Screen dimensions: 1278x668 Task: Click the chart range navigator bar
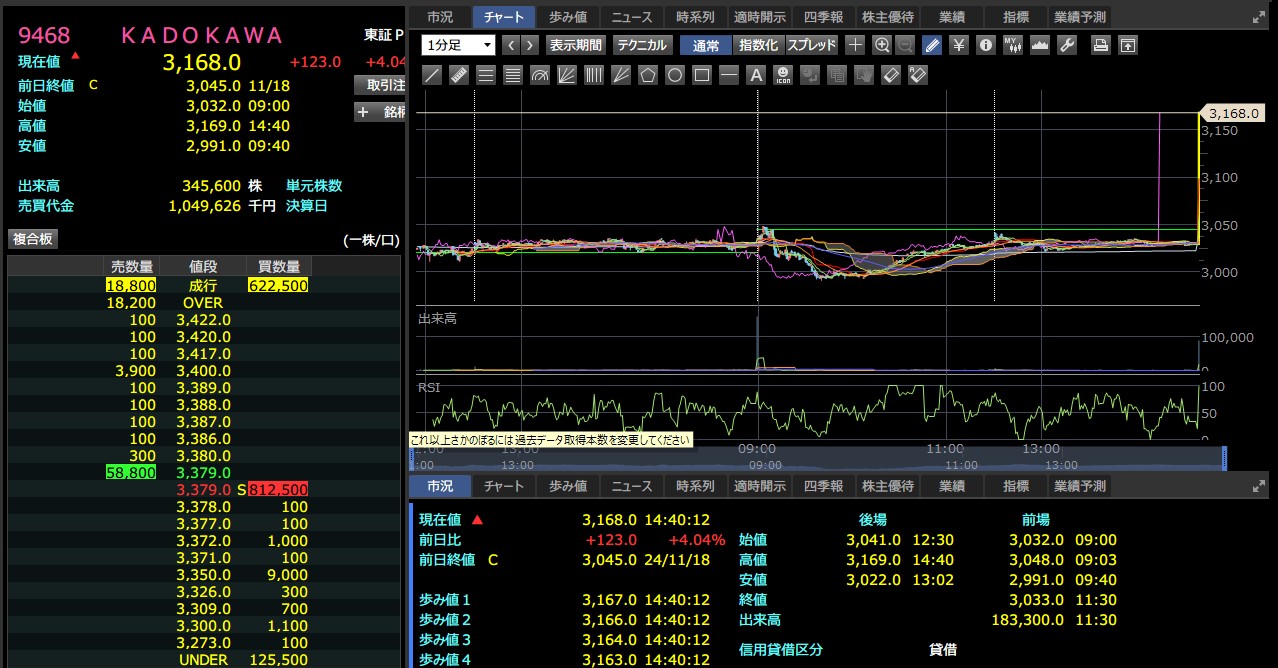click(x=817, y=458)
